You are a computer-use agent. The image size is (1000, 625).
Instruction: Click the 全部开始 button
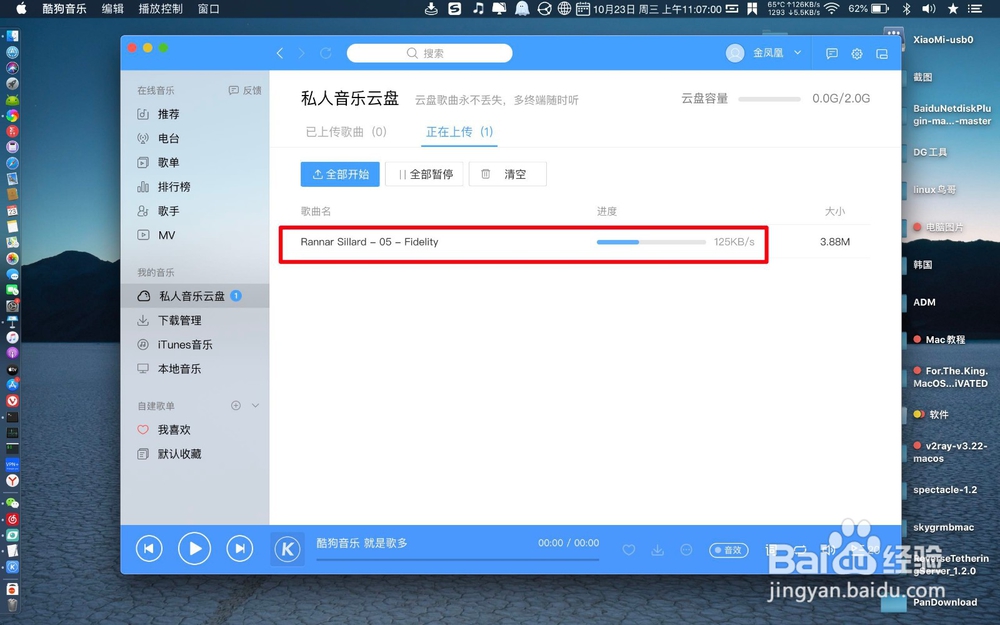click(340, 174)
